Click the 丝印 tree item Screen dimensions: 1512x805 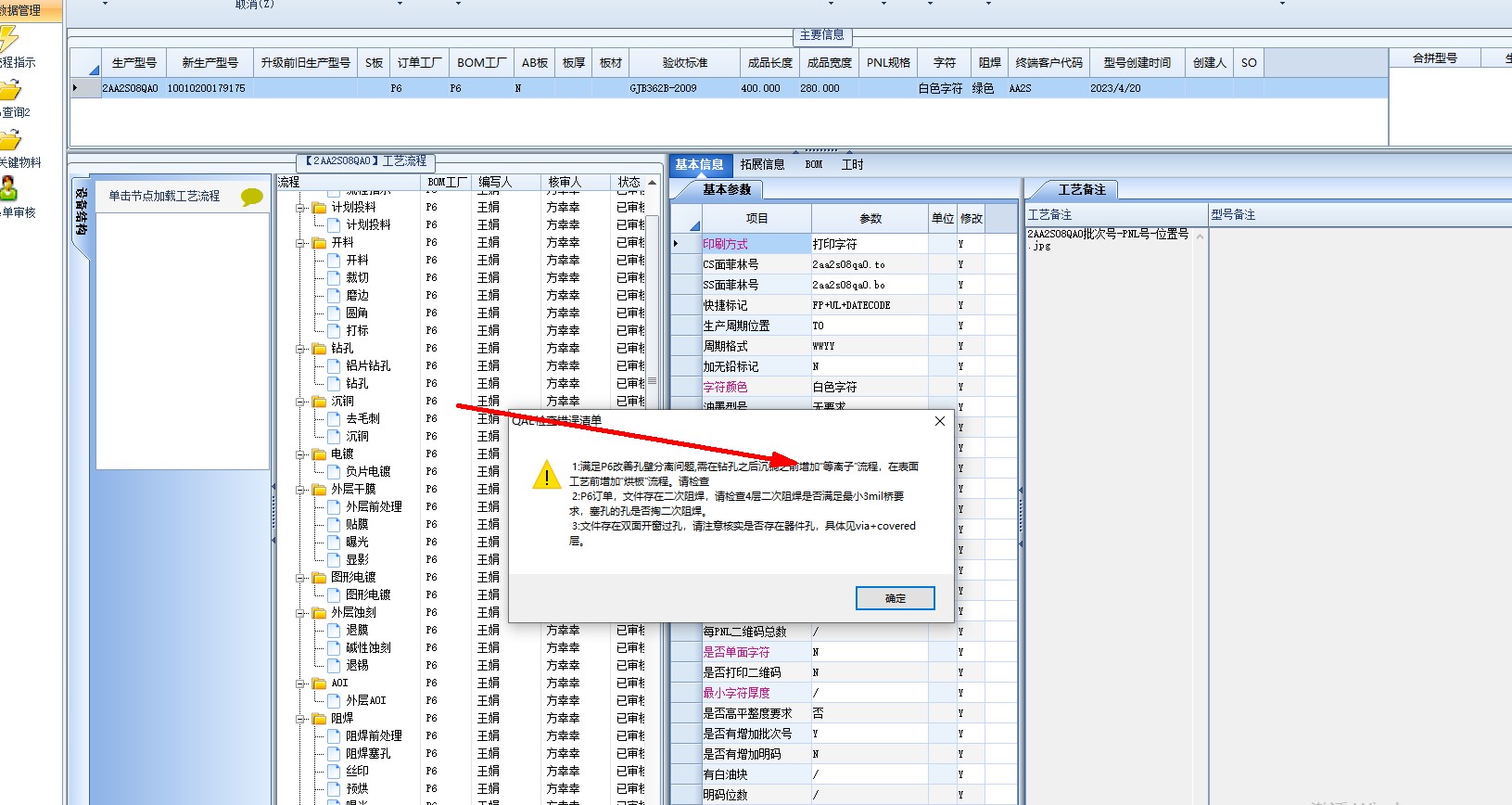click(x=358, y=772)
